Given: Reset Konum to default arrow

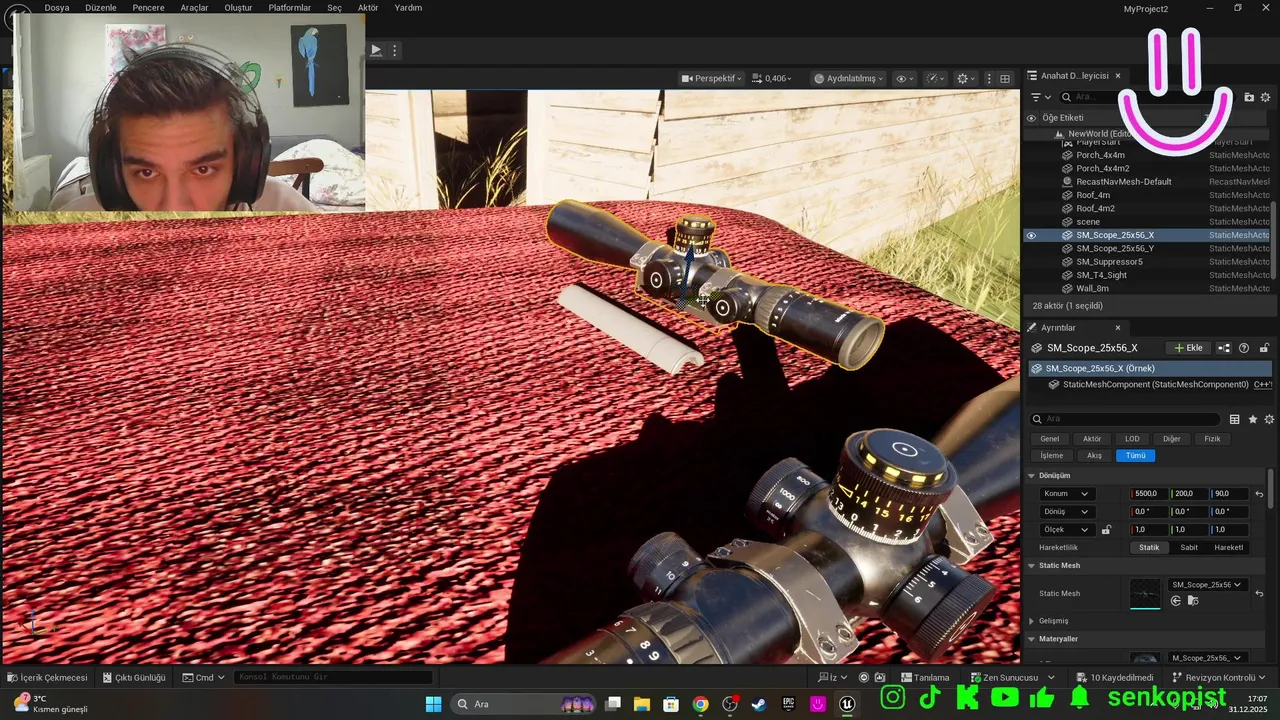Looking at the screenshot, I should [1259, 494].
